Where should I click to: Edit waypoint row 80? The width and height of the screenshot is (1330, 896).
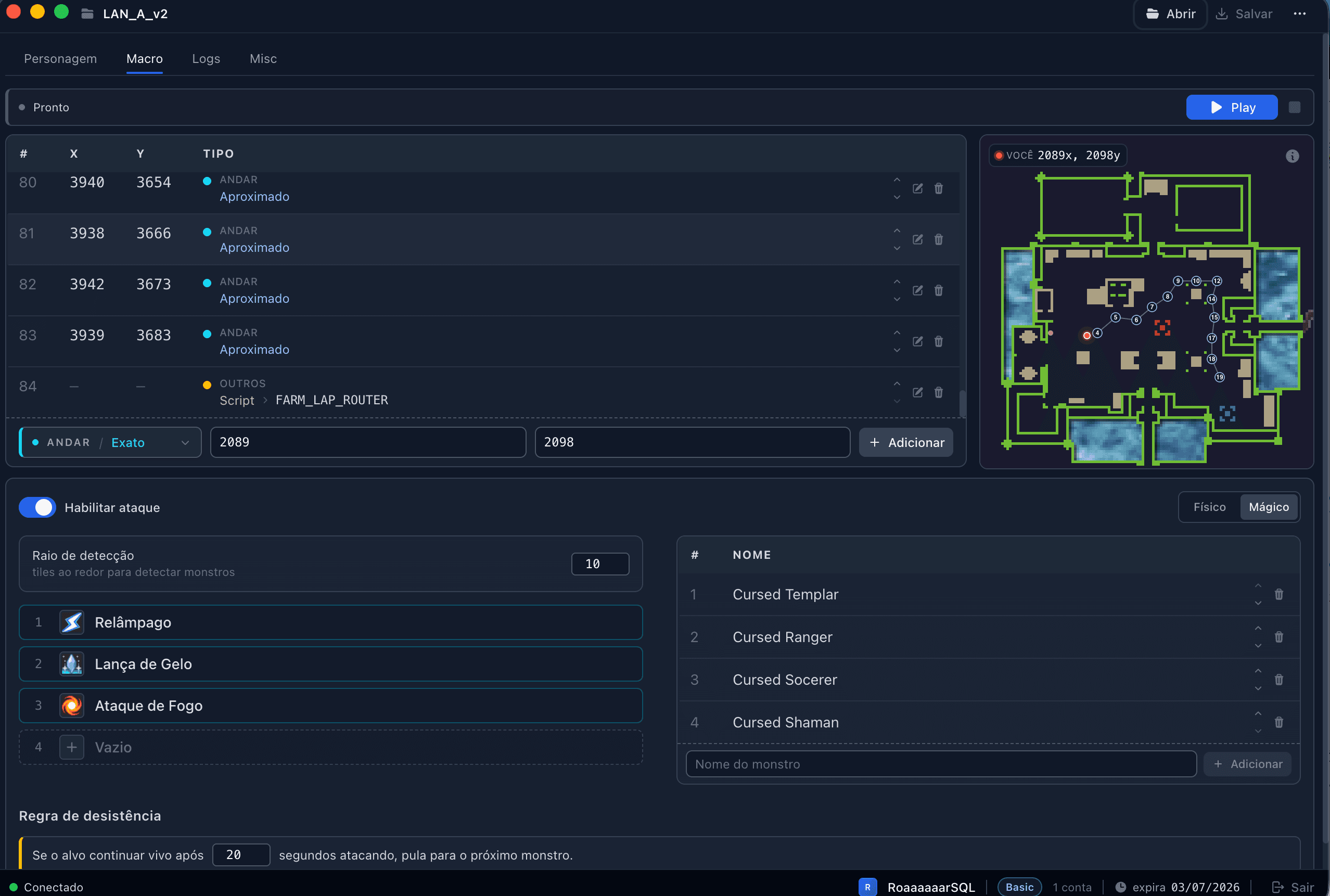[x=917, y=188]
